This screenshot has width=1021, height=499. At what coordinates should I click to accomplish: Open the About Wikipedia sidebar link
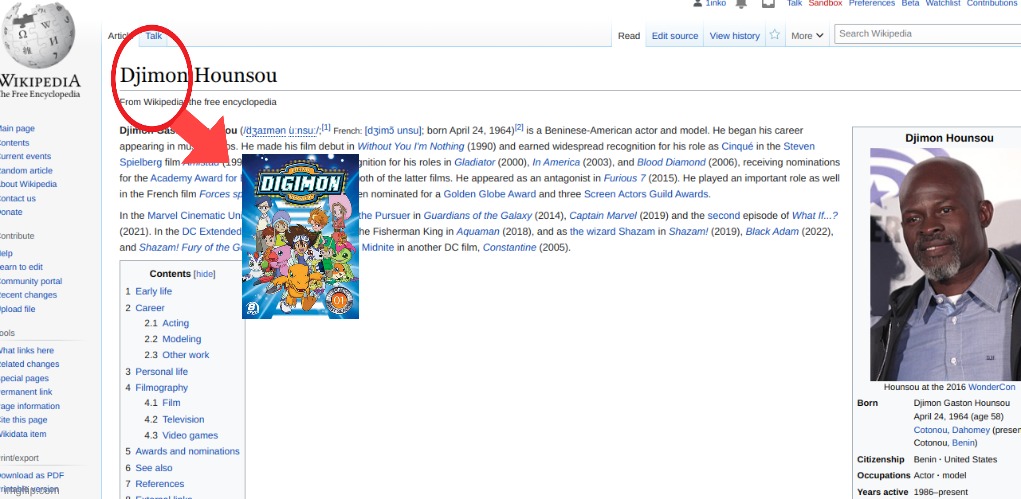pos(28,184)
